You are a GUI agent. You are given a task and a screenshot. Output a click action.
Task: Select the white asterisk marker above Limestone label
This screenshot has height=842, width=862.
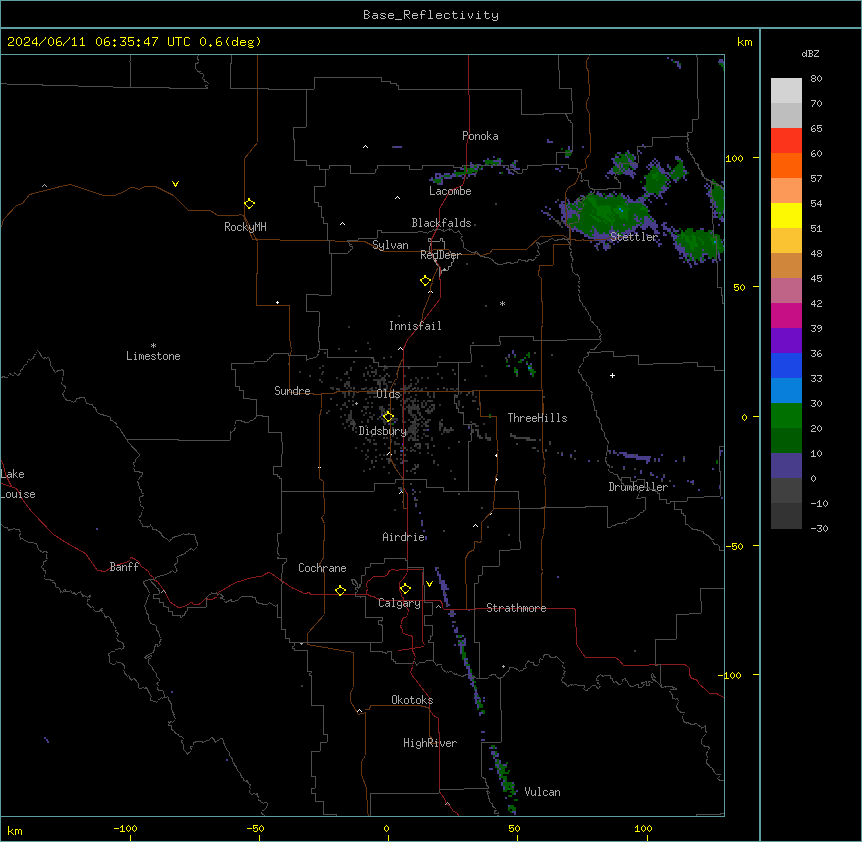click(x=153, y=346)
